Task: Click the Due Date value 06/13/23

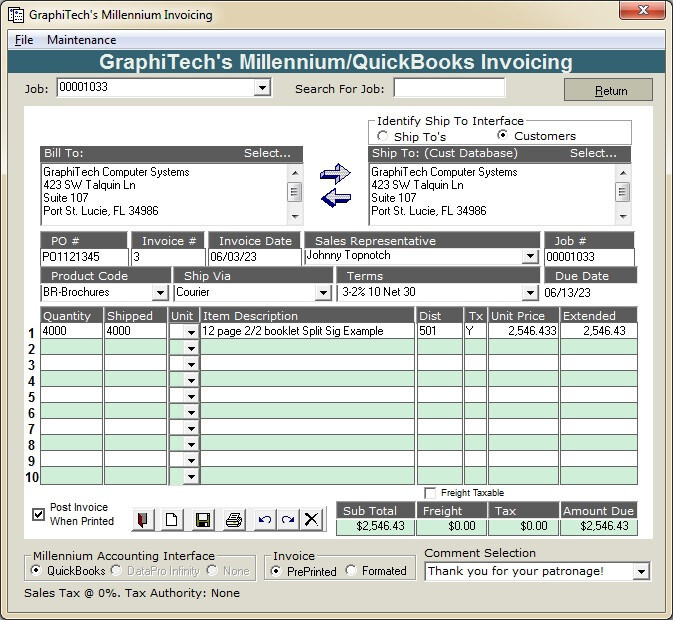Action: [x=567, y=293]
